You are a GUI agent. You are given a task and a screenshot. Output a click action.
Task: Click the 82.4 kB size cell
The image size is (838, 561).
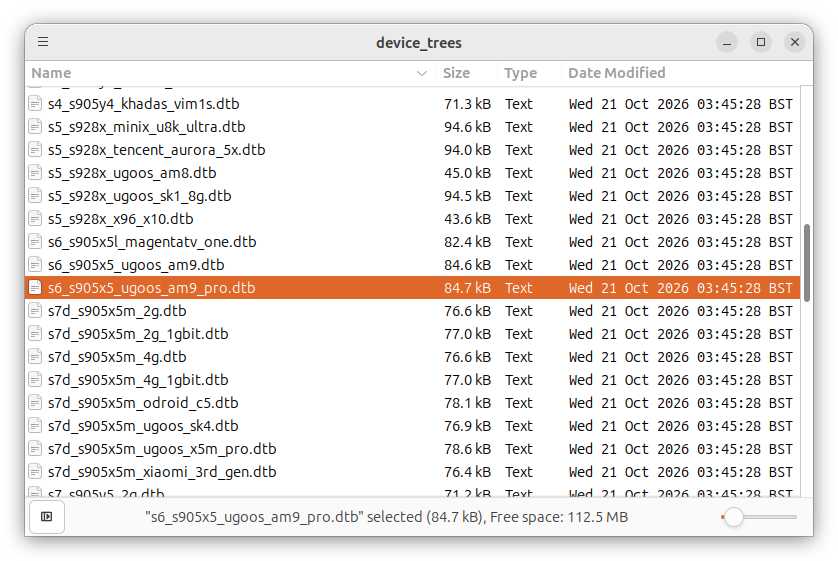(x=467, y=241)
